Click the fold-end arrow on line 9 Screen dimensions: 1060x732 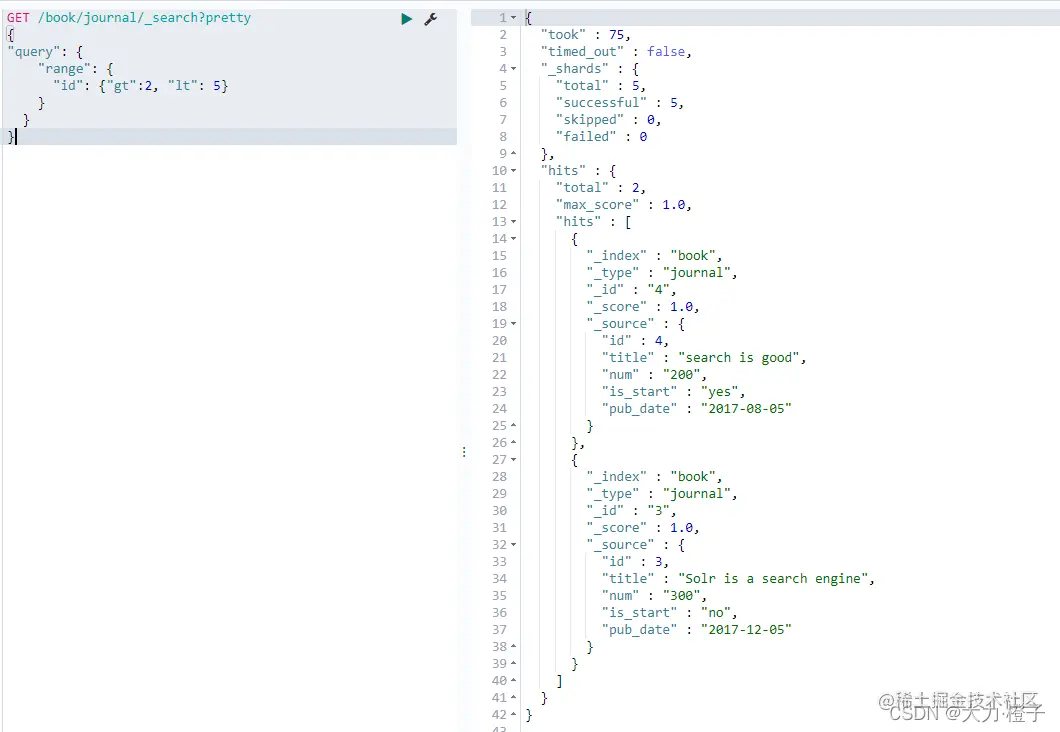point(514,153)
